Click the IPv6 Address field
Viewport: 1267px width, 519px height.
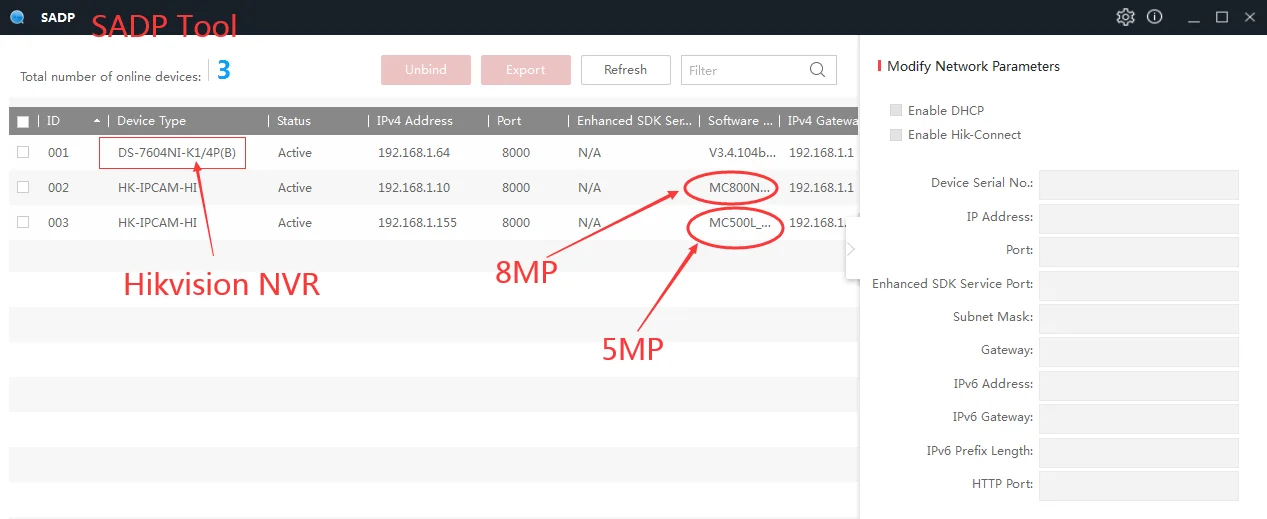1139,385
